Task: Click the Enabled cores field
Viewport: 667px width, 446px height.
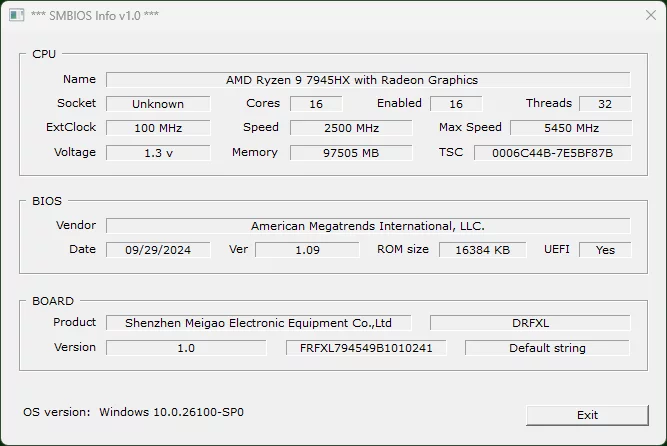Action: 456,104
